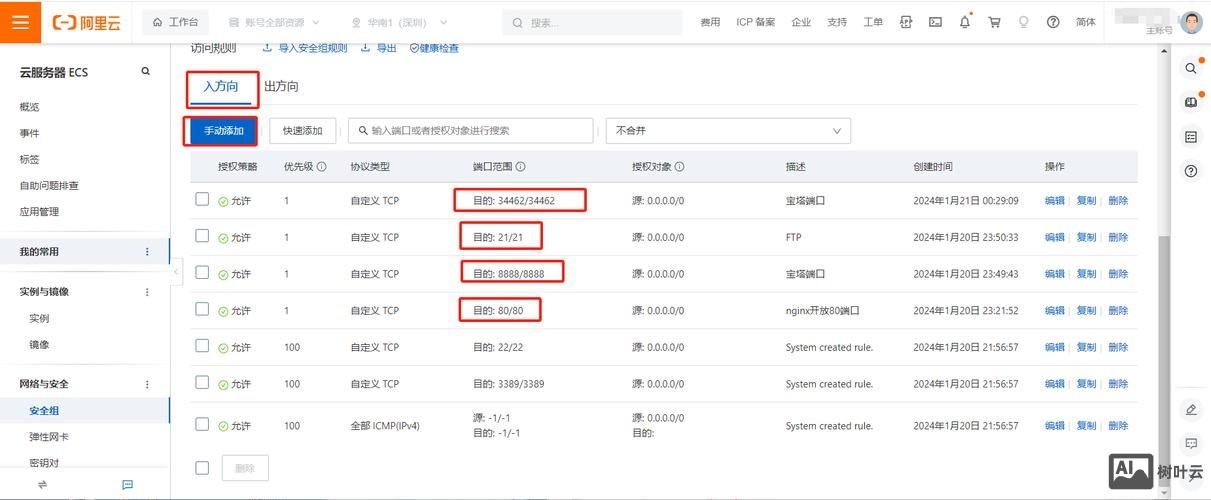Open the 简体 language selector
Viewport: 1211px width, 500px height.
pos(1085,22)
